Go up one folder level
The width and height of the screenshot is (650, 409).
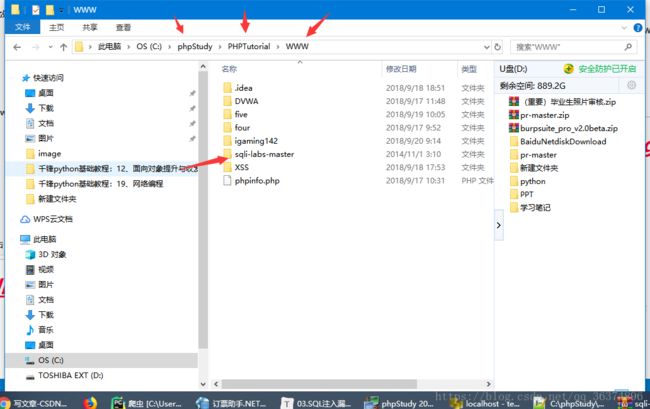[63, 47]
